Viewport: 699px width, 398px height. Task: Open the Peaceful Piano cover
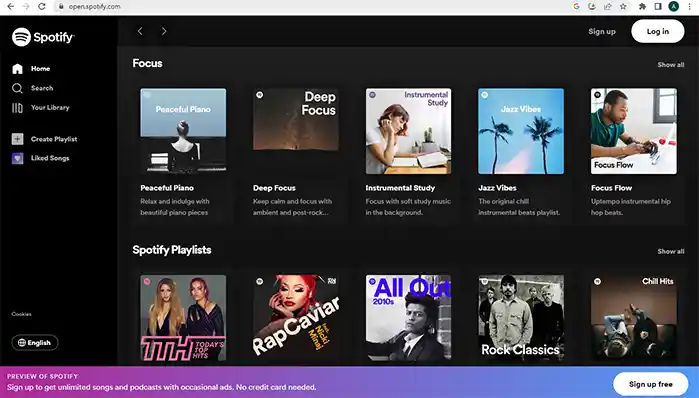tap(183, 131)
